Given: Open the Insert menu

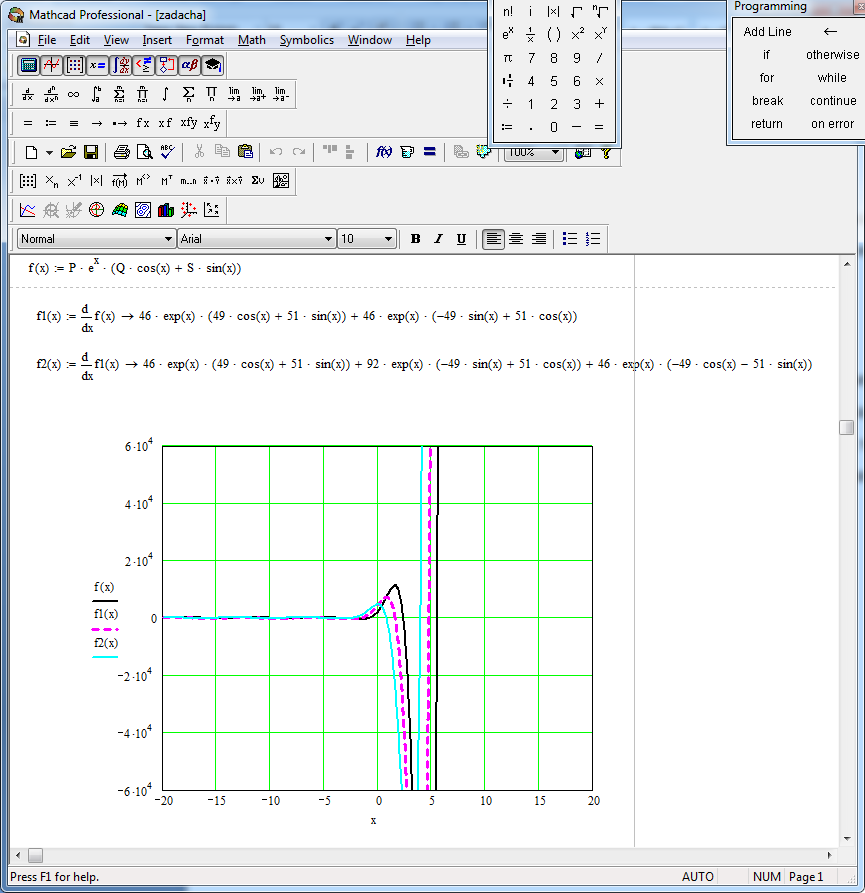Looking at the screenshot, I should (157, 40).
